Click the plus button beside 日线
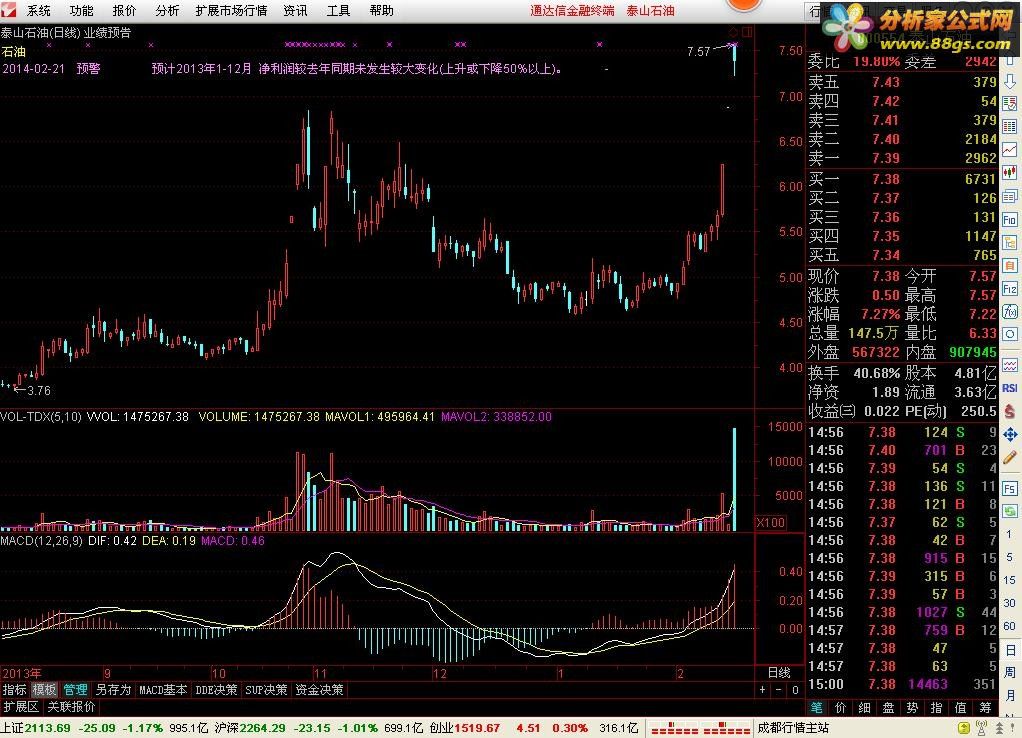Image resolution: width=1022 pixels, height=738 pixels. [763, 690]
